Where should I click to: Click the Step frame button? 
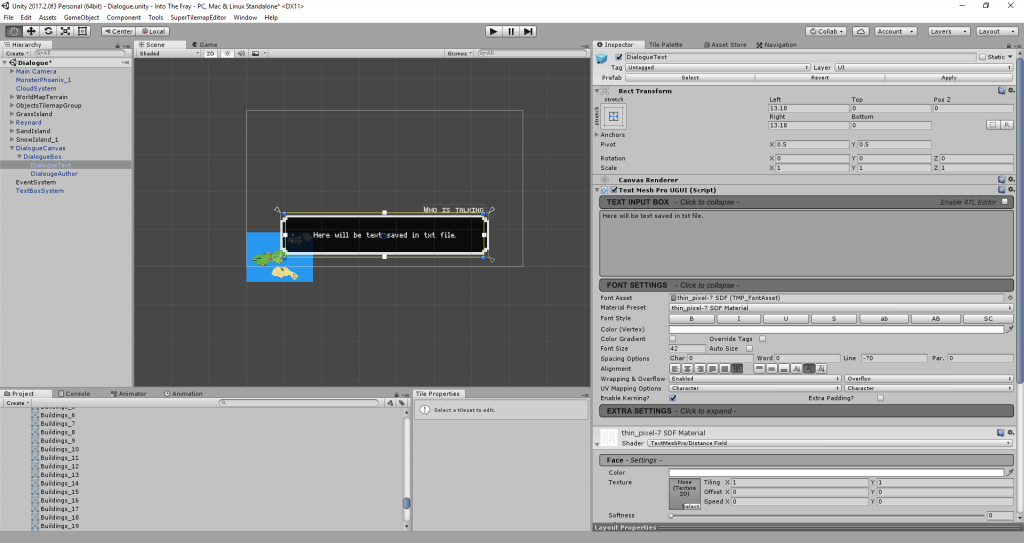coord(530,31)
